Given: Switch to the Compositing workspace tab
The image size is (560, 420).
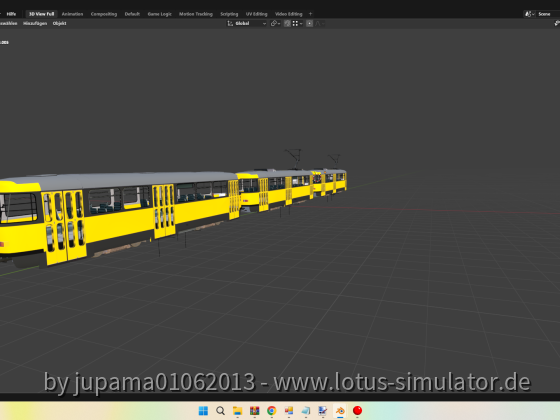Looking at the screenshot, I should click(x=104, y=14).
